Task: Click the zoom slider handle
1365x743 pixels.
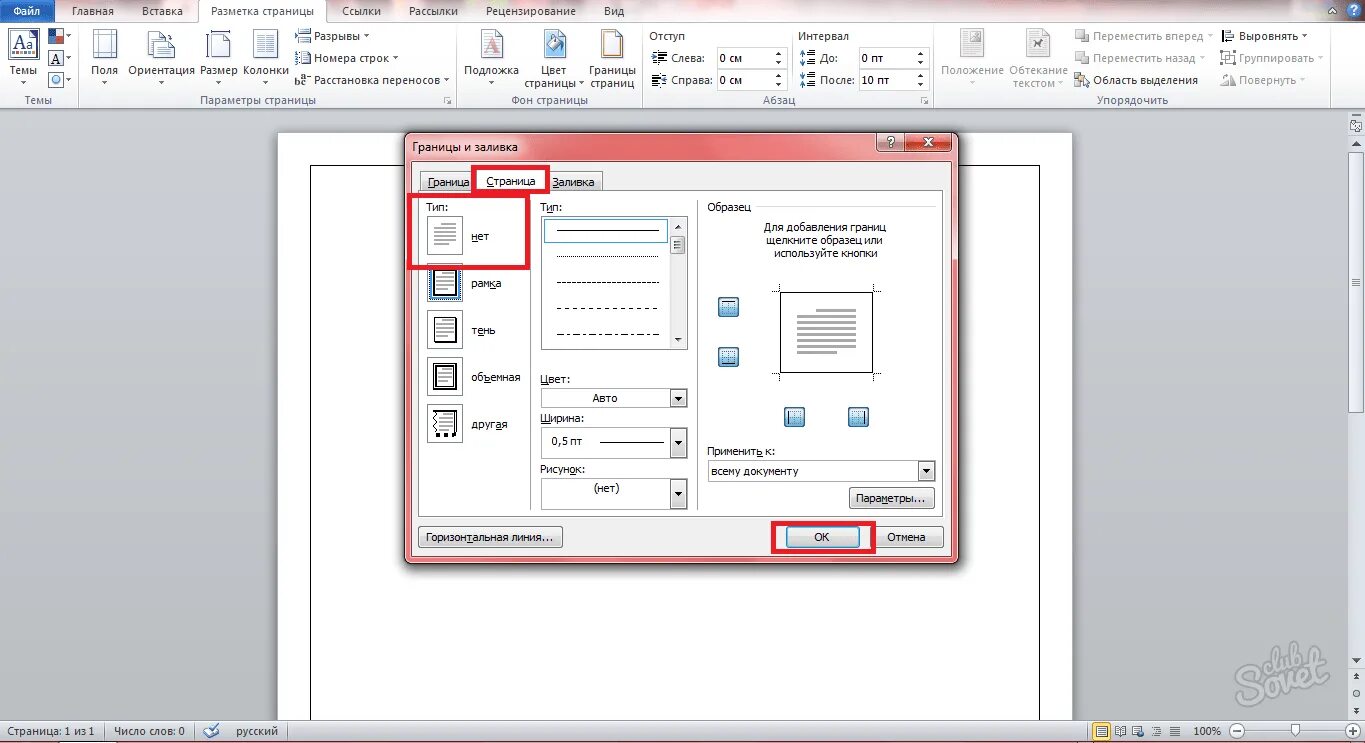Action: point(1295,731)
